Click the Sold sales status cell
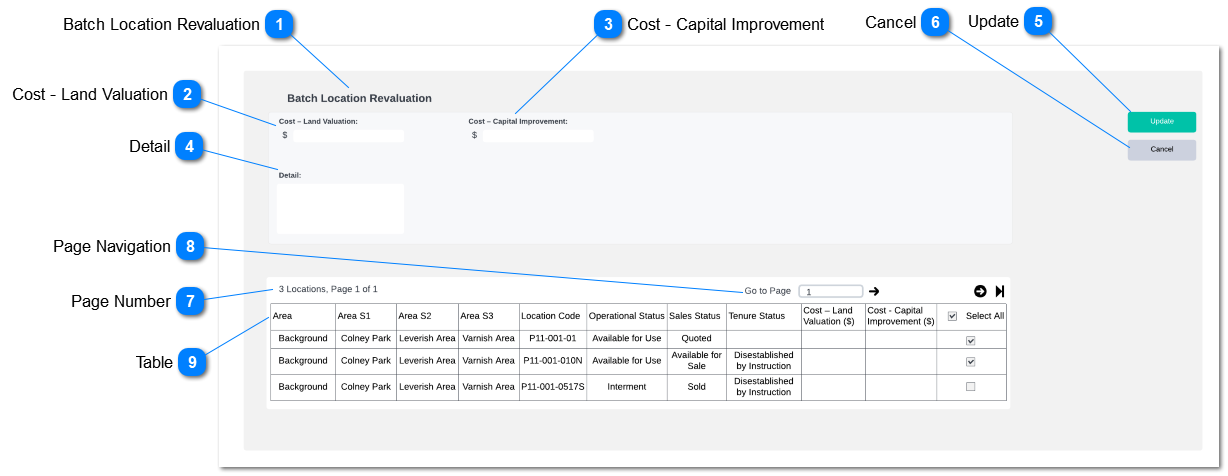 coord(696,387)
